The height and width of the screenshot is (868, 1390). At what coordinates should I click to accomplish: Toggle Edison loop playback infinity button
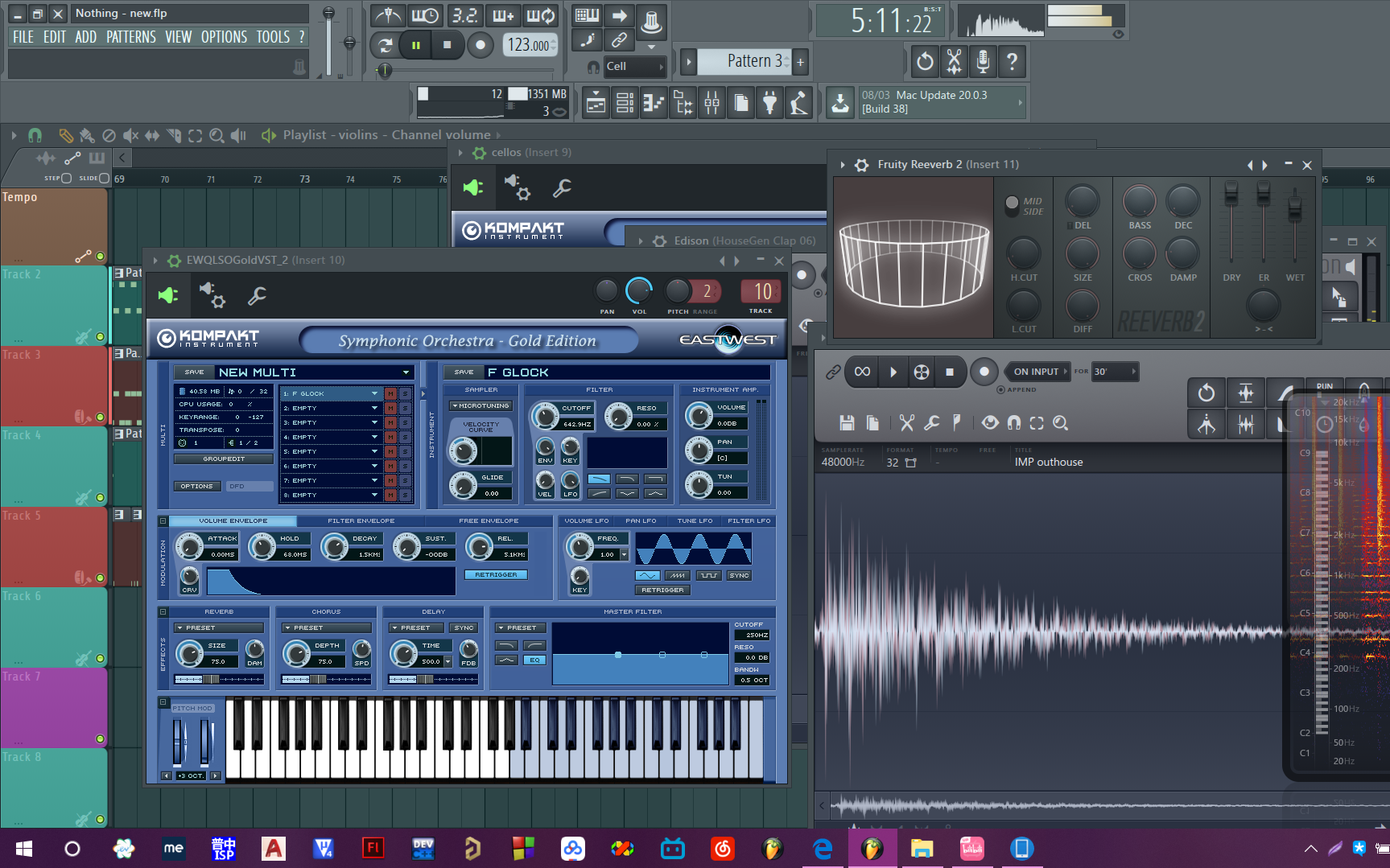click(862, 372)
